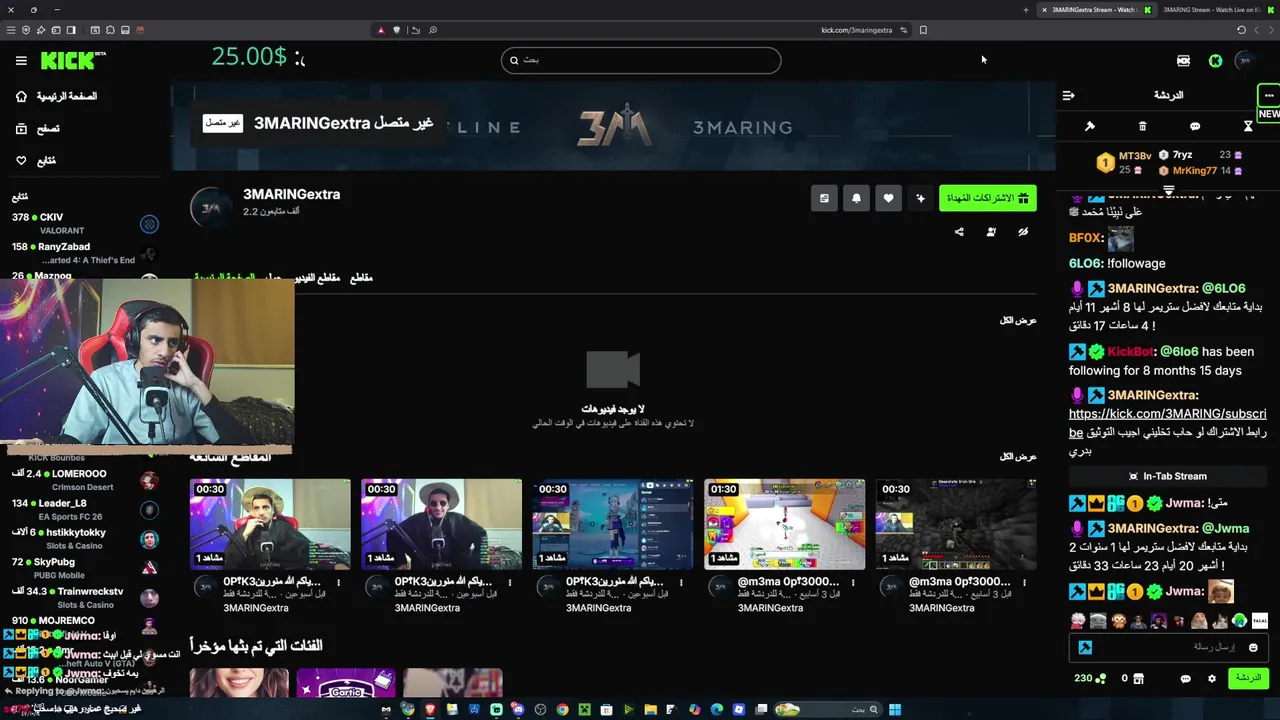
Task: Click the In-Tab Stream button
Action: (1167, 477)
